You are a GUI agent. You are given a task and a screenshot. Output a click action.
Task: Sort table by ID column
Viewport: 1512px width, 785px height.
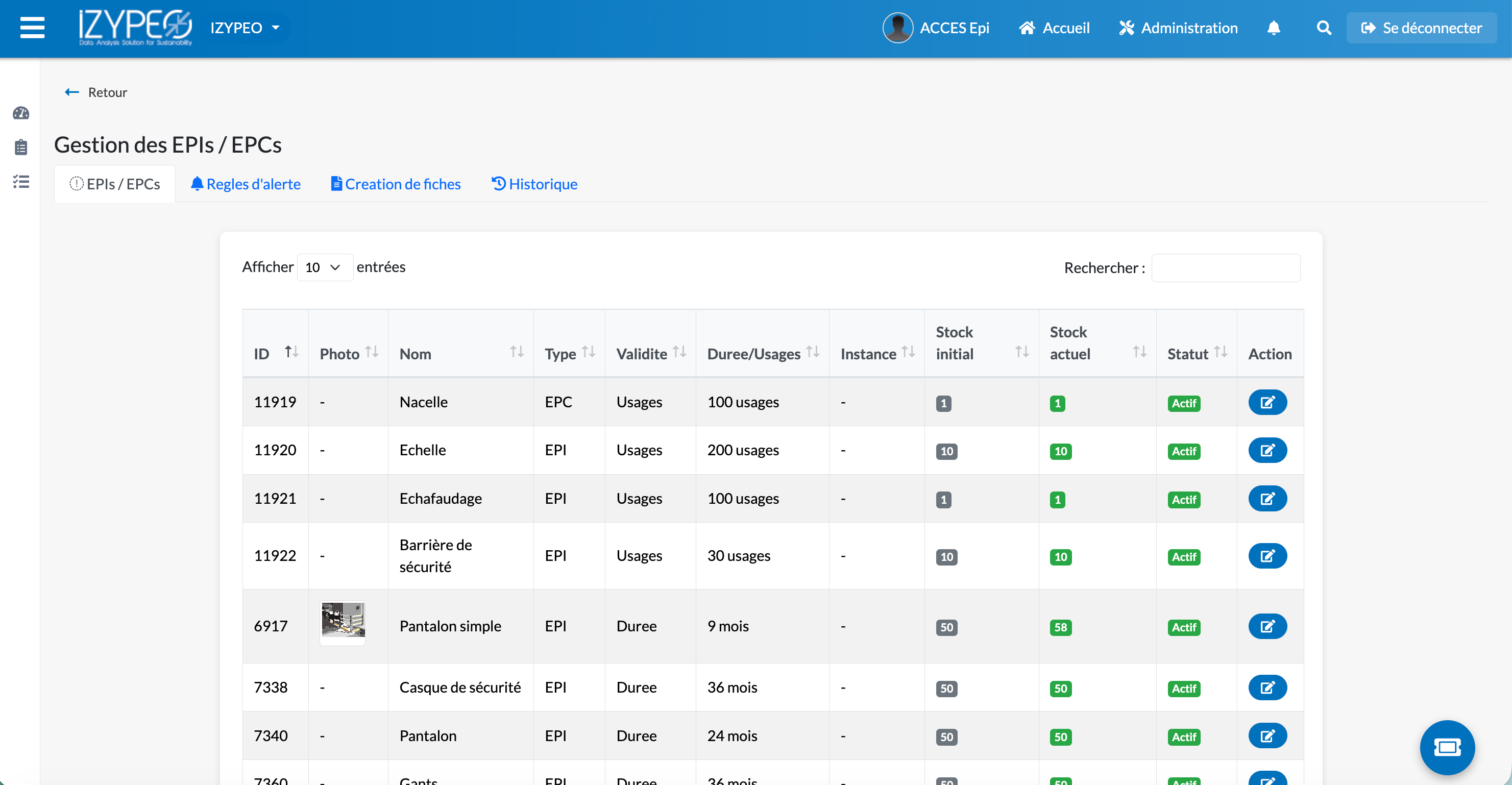pyautogui.click(x=275, y=343)
